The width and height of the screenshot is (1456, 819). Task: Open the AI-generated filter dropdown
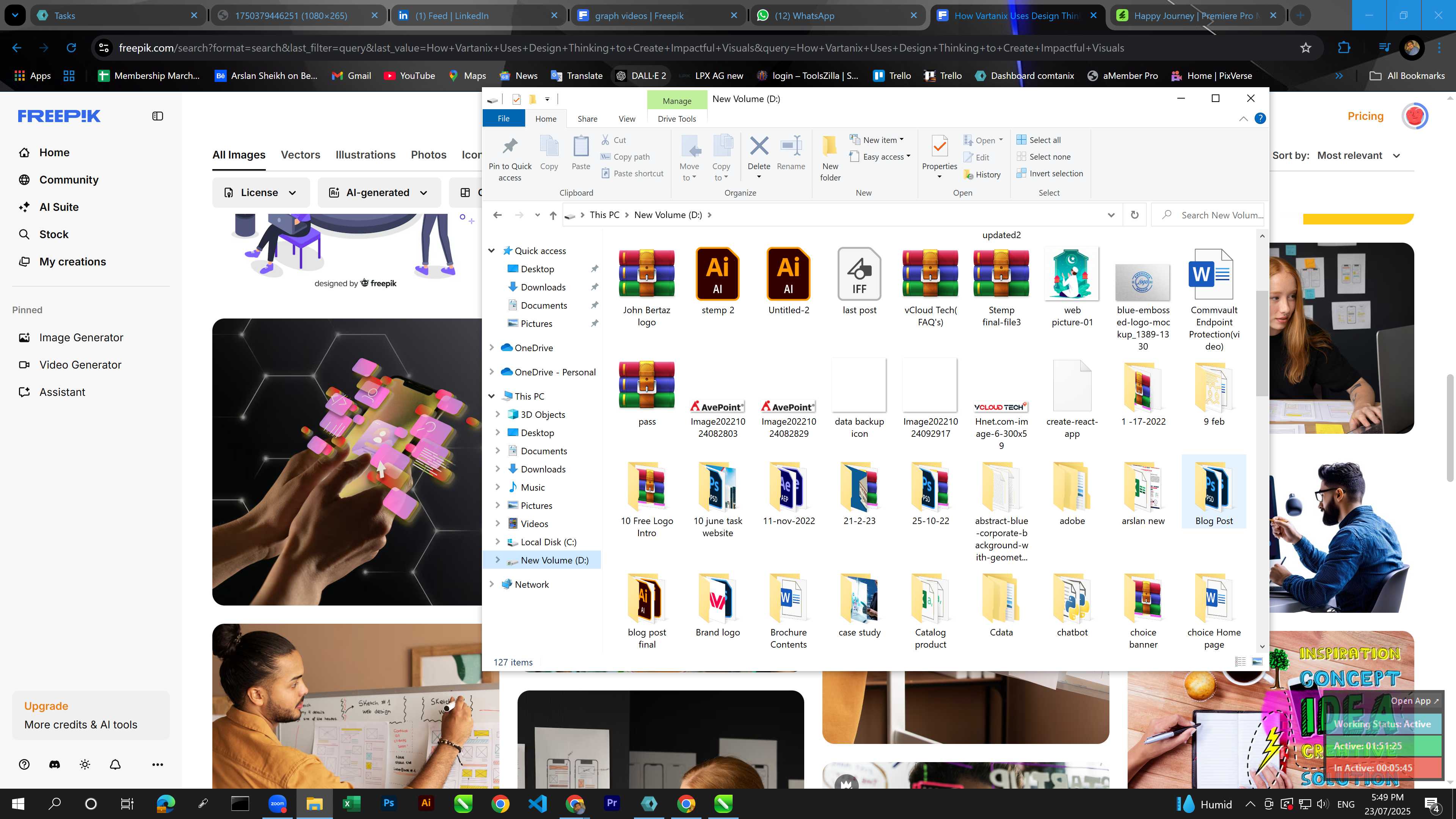[x=379, y=192]
